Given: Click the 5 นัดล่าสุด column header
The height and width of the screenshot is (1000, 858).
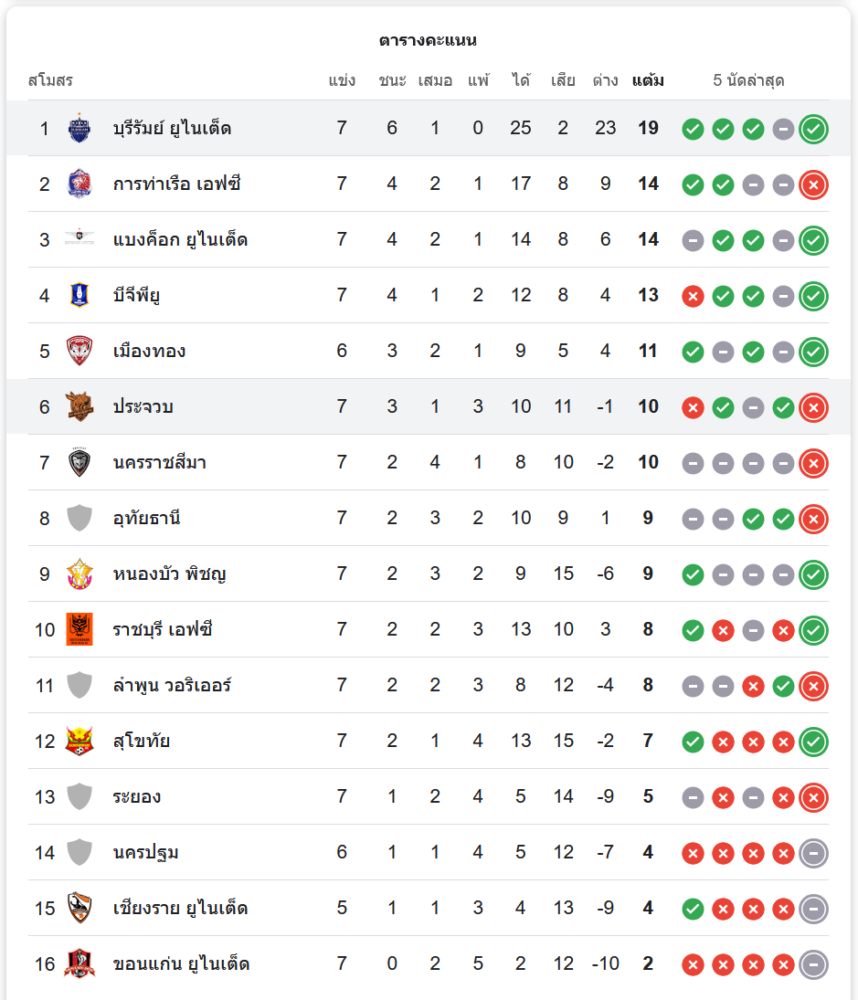Looking at the screenshot, I should click(x=748, y=80).
